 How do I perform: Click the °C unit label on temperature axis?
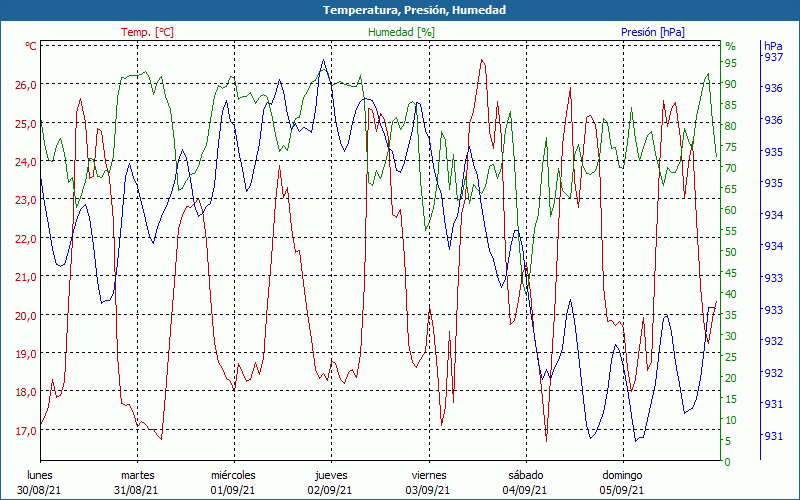[31, 46]
